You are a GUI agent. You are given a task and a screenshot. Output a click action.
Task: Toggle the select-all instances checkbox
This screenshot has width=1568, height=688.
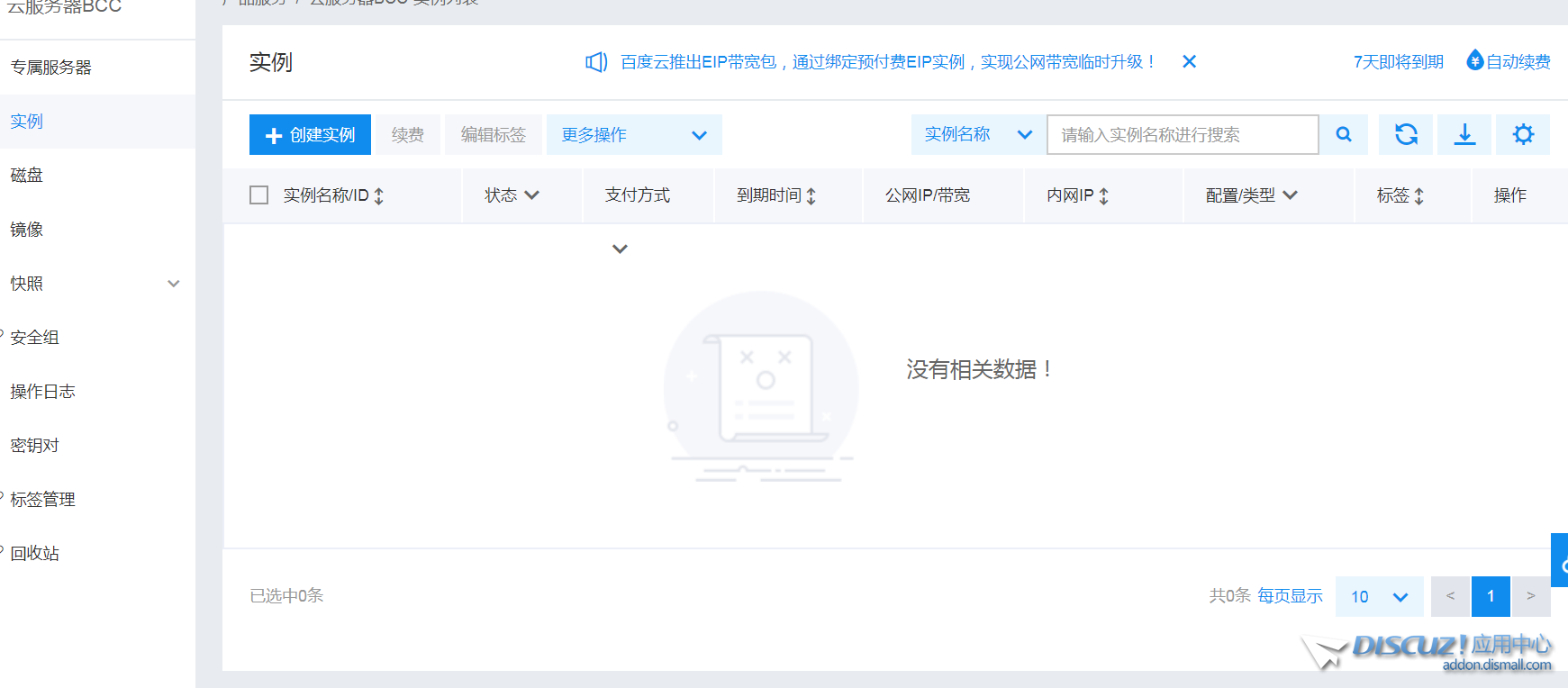tap(259, 195)
